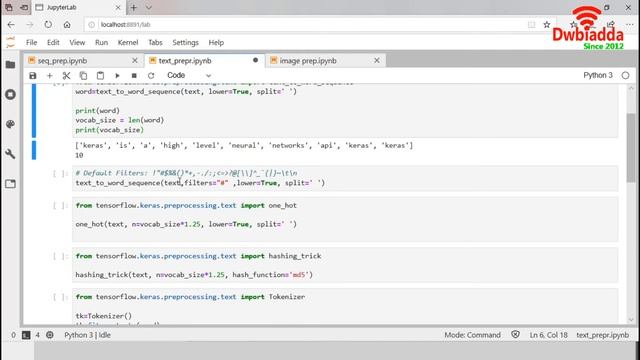Click the Tokenizer import code cell

tap(345, 307)
